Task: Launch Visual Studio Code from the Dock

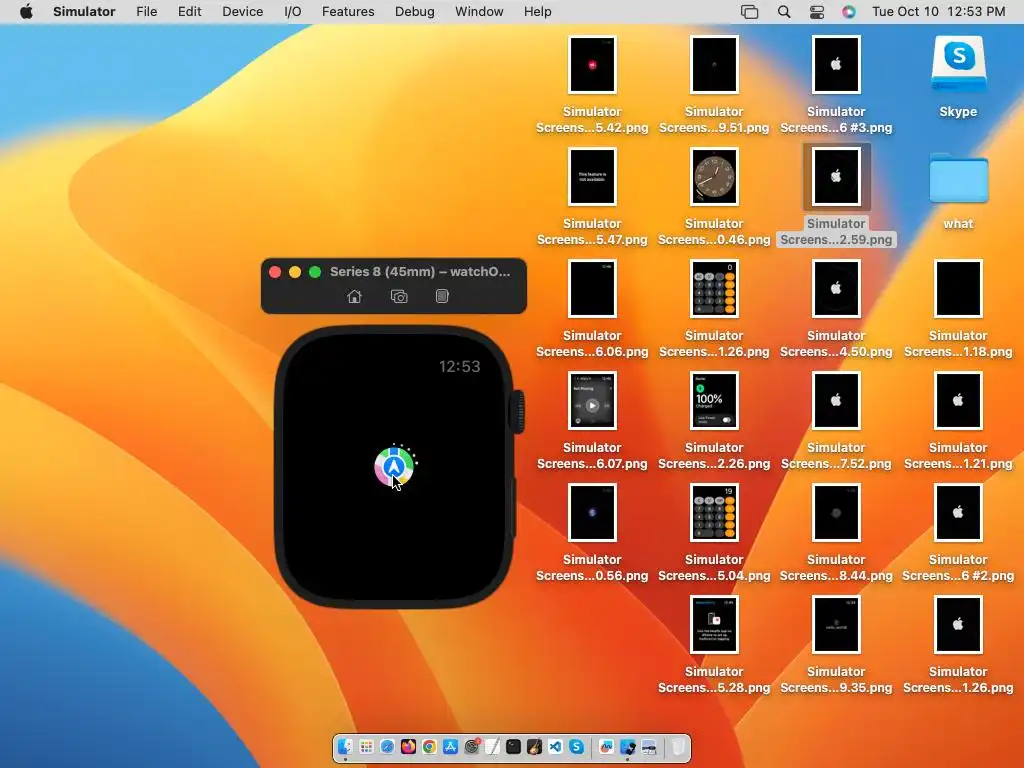Action: pos(555,746)
